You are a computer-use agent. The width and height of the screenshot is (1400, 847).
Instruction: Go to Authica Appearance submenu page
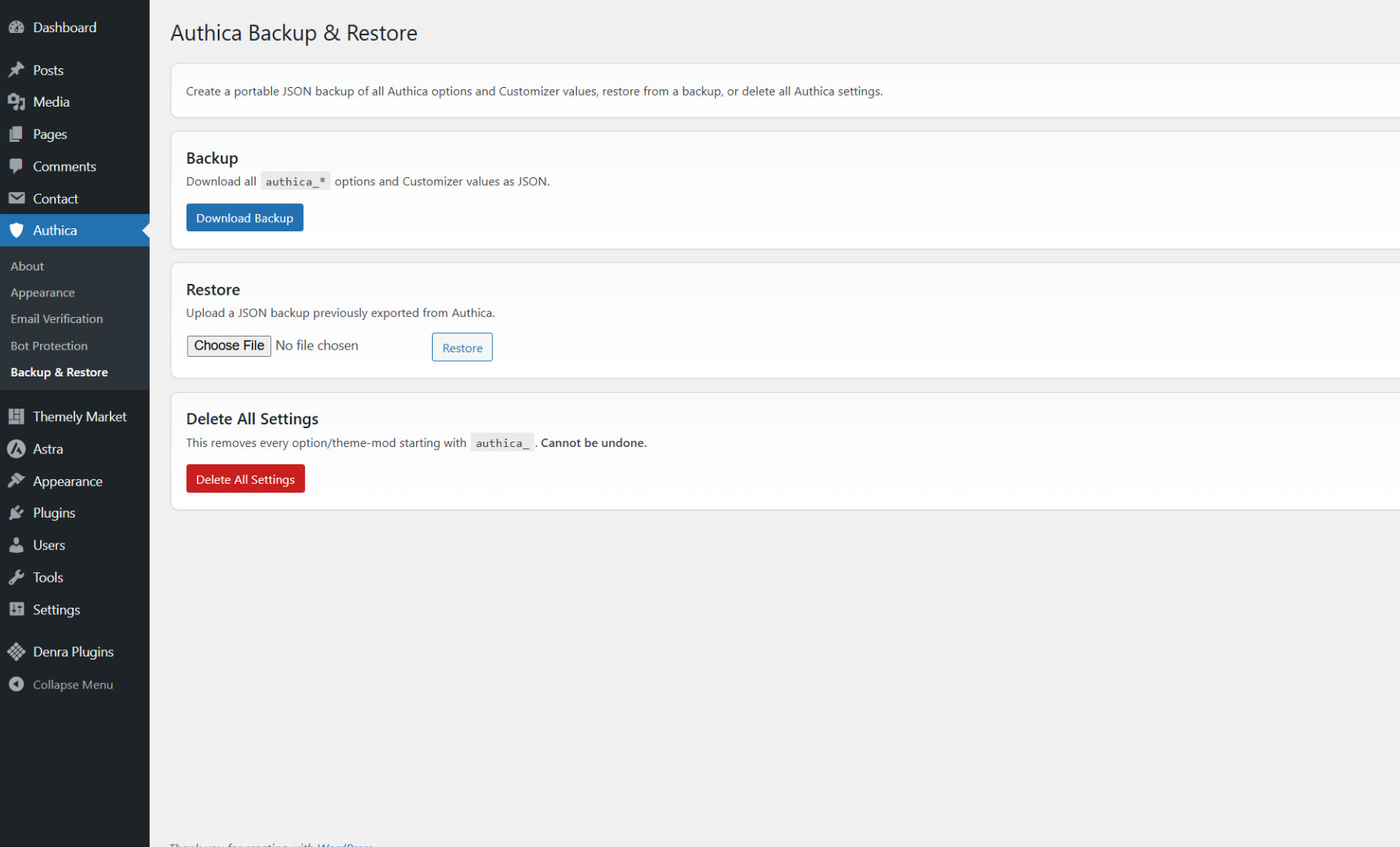(x=42, y=293)
